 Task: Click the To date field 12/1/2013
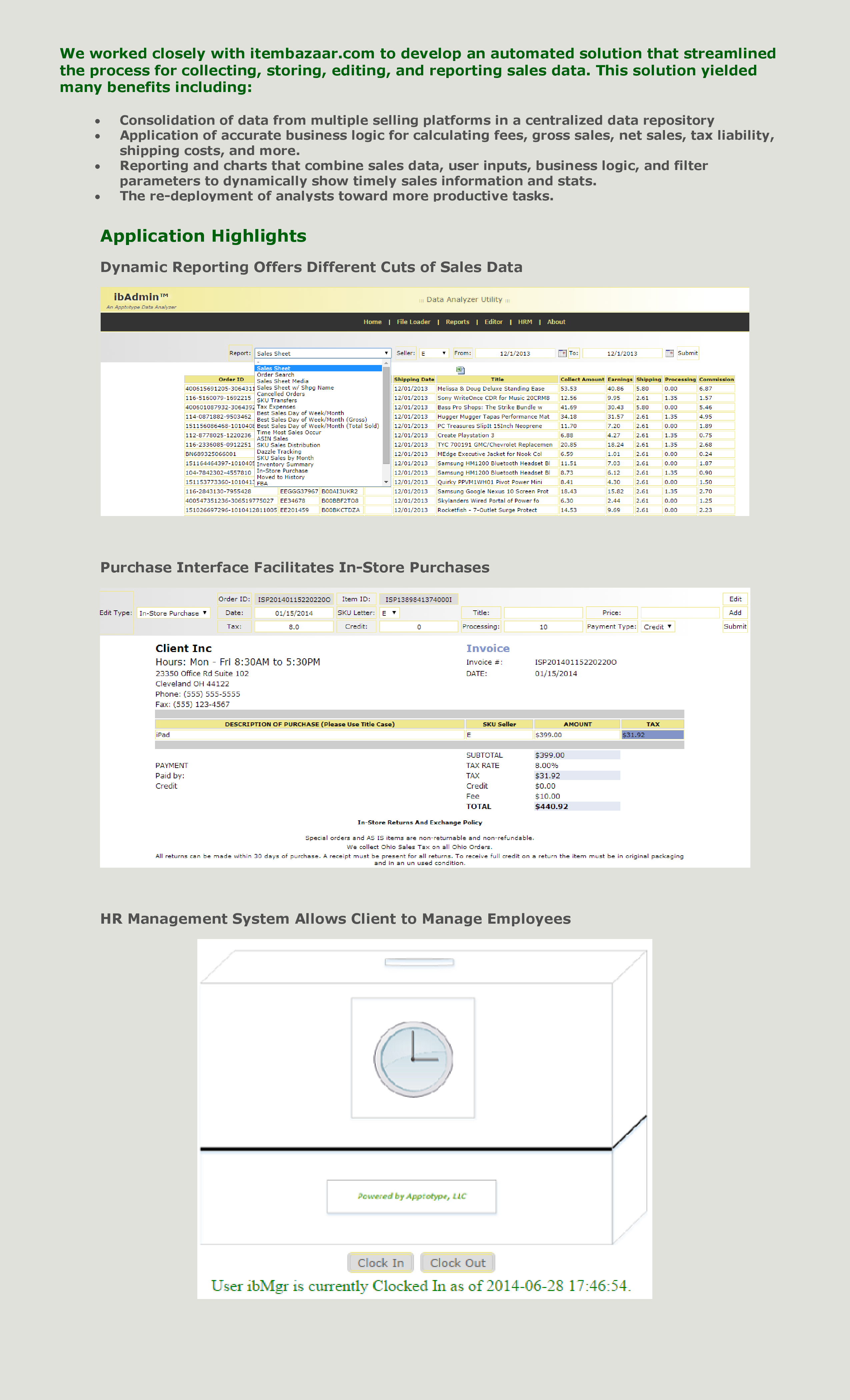tap(622, 353)
